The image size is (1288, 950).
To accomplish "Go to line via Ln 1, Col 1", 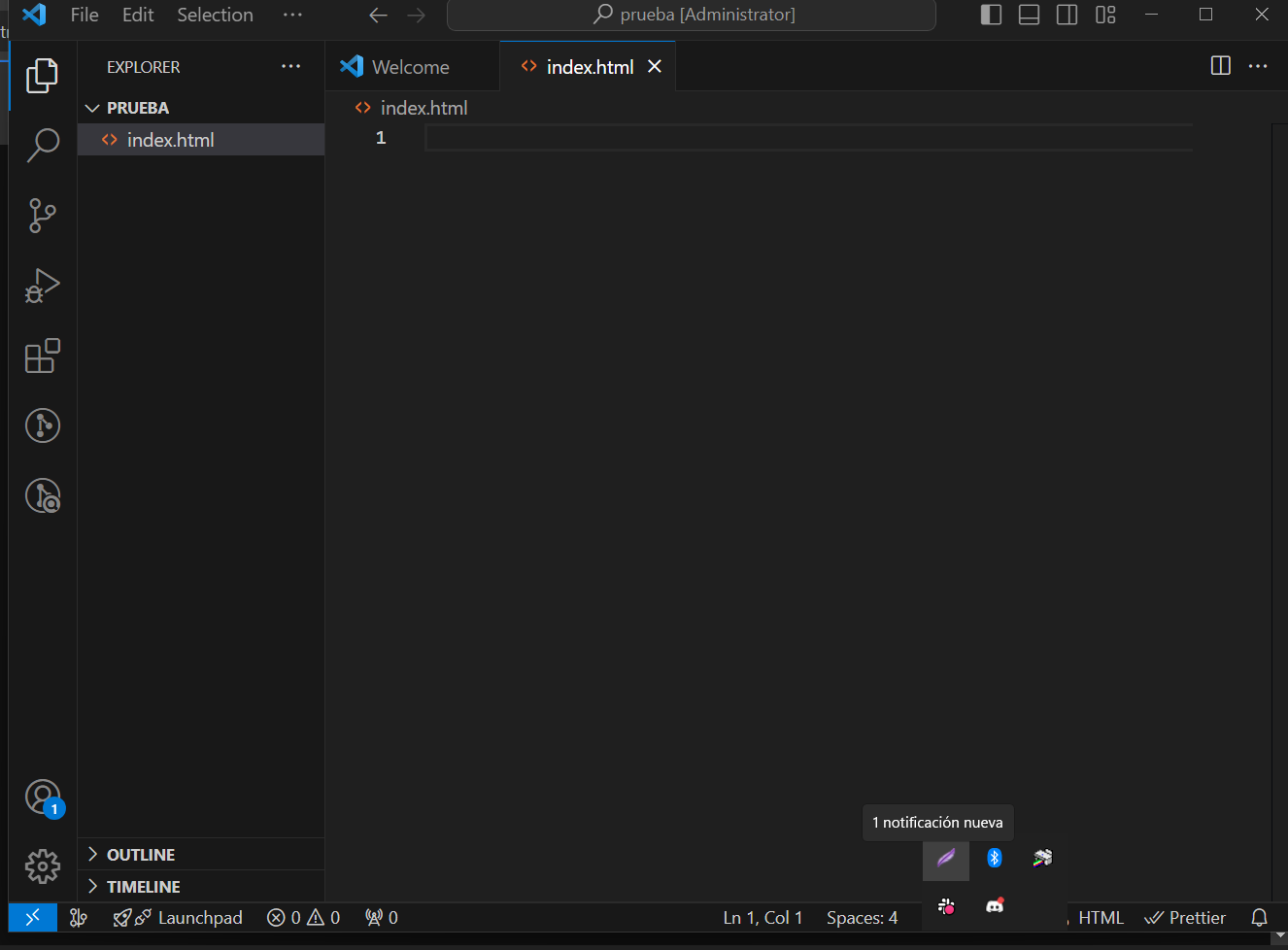I will 763,917.
